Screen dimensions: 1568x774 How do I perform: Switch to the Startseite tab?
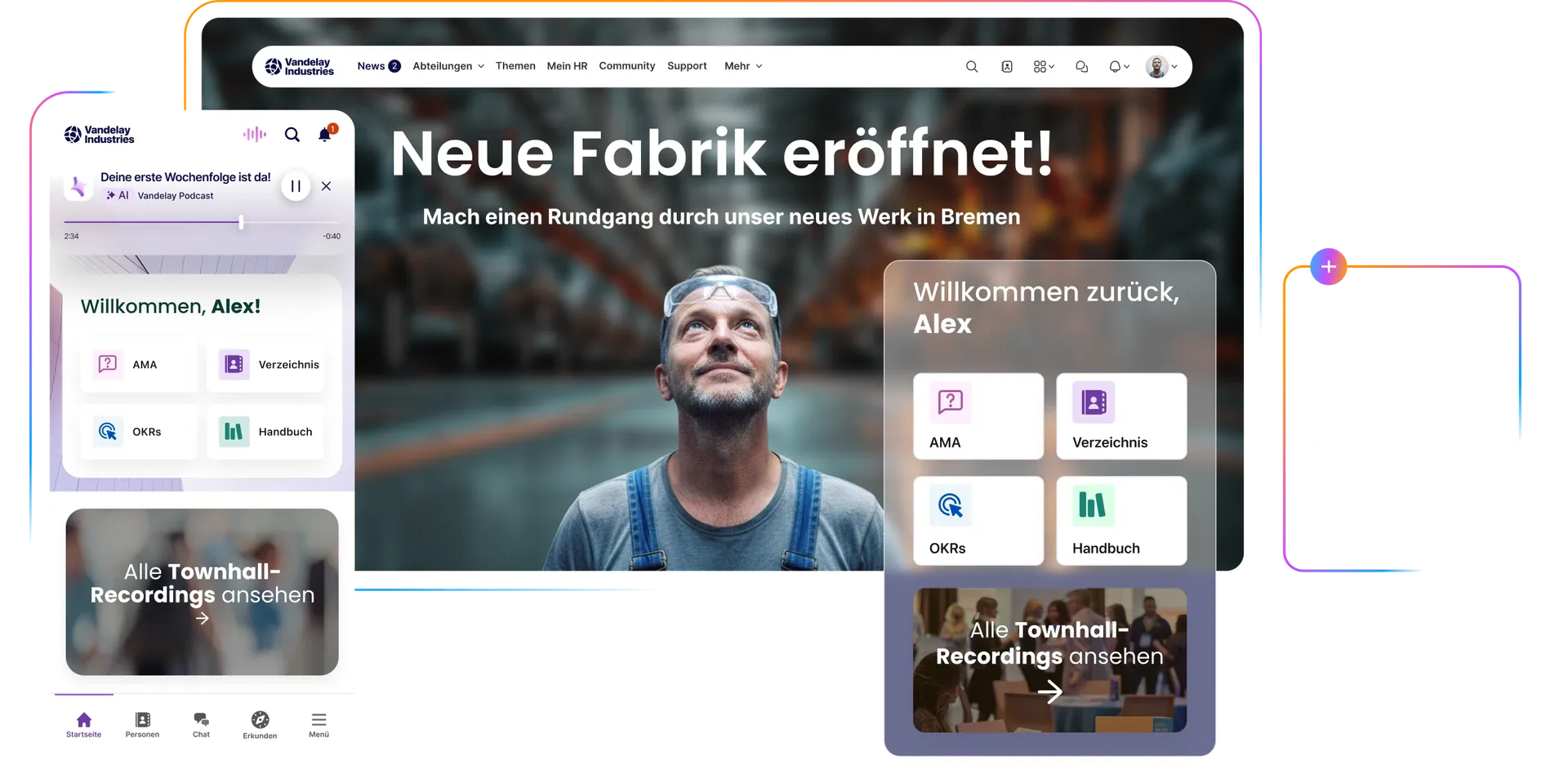coord(83,722)
